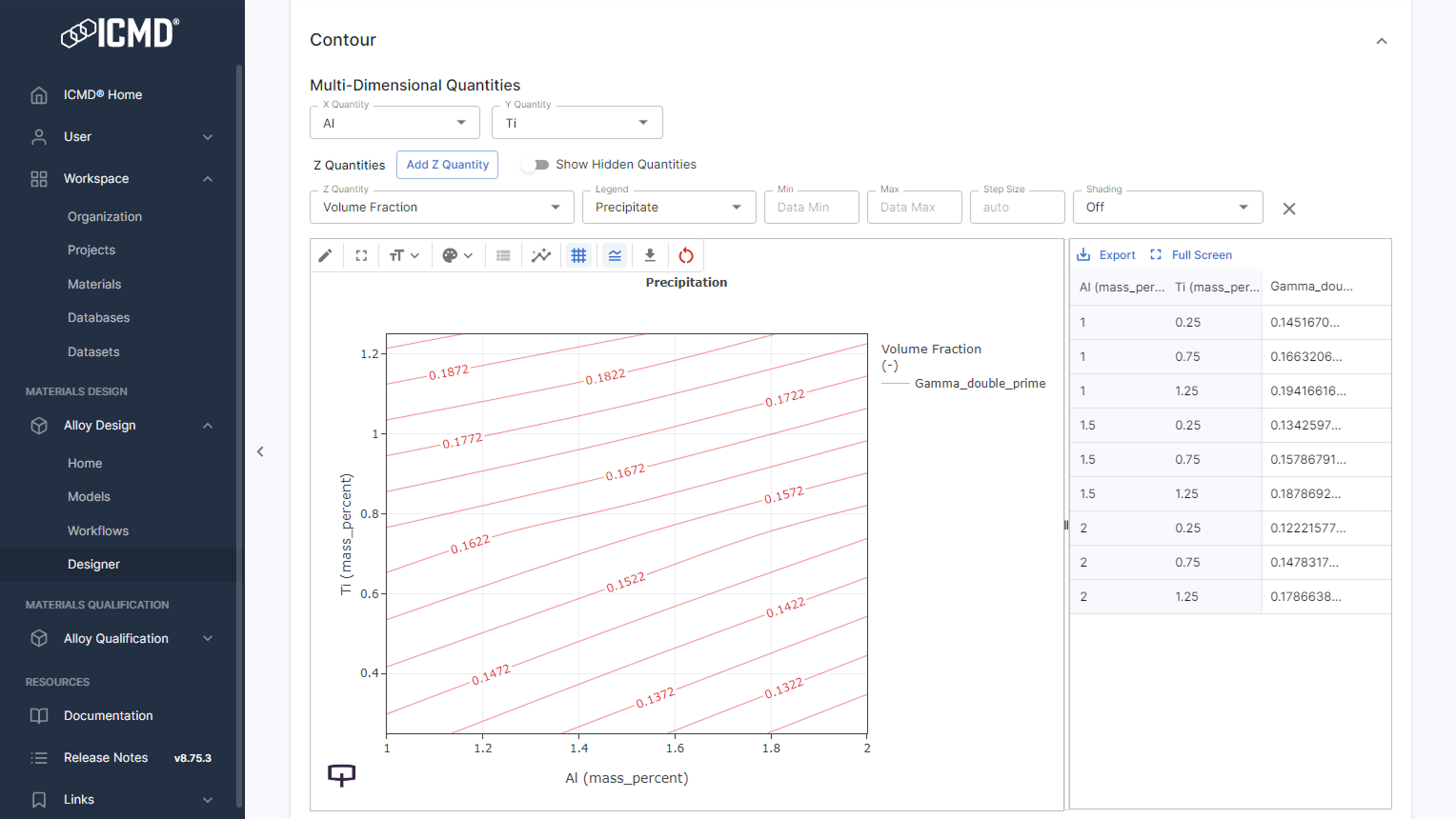Click the chart fullscreen bracket icon

[x=361, y=255]
